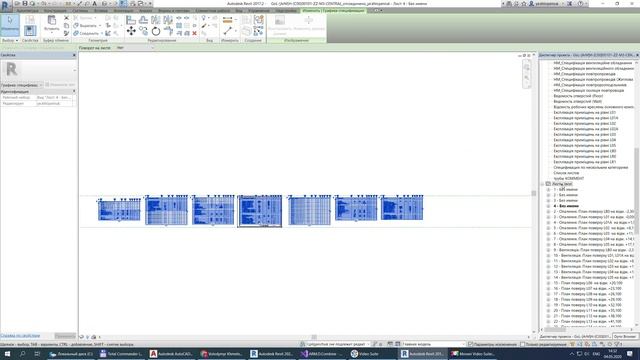640x360 pixels.
Task: Select sheet '22 - План поверху' in browser
Action: 587,322
